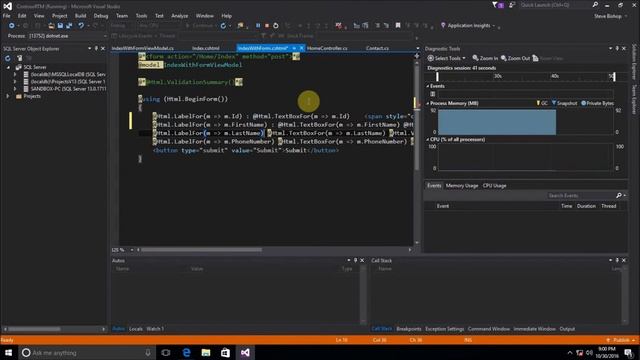Click the Navigate Backward icon

pos(11,26)
